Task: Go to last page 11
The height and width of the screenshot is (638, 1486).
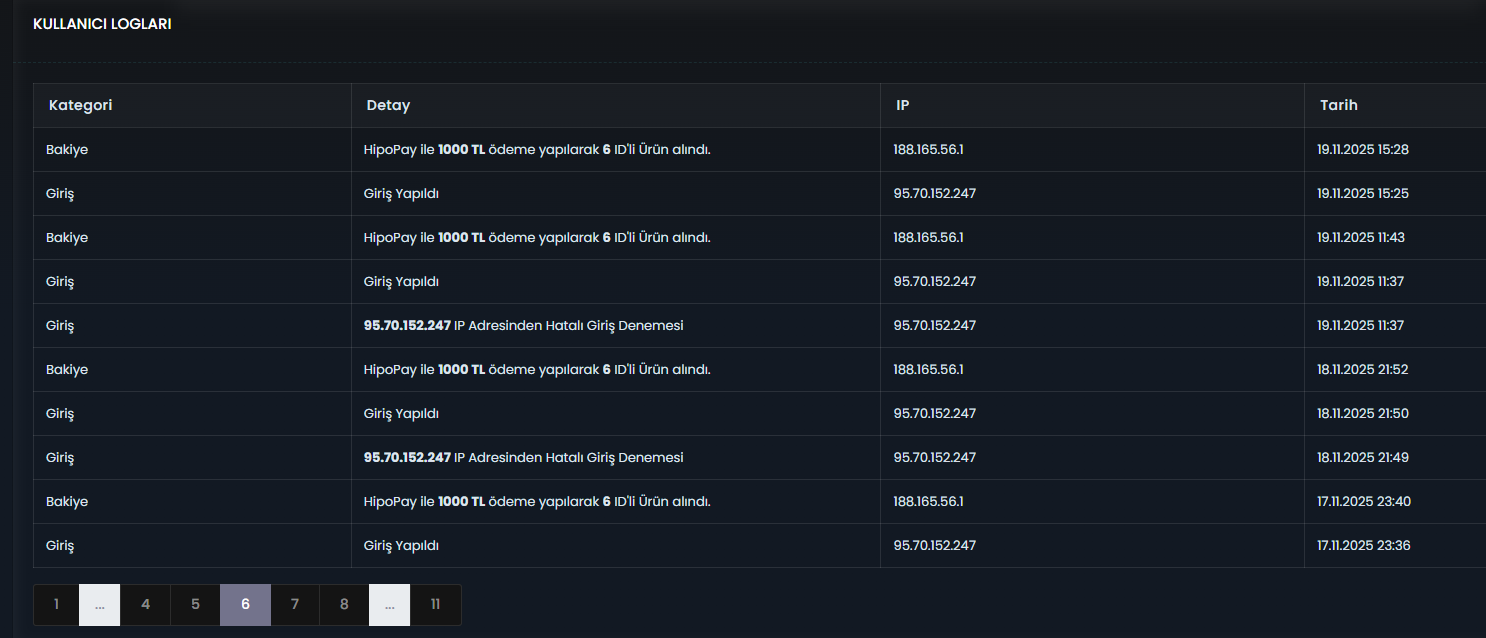Action: (436, 605)
